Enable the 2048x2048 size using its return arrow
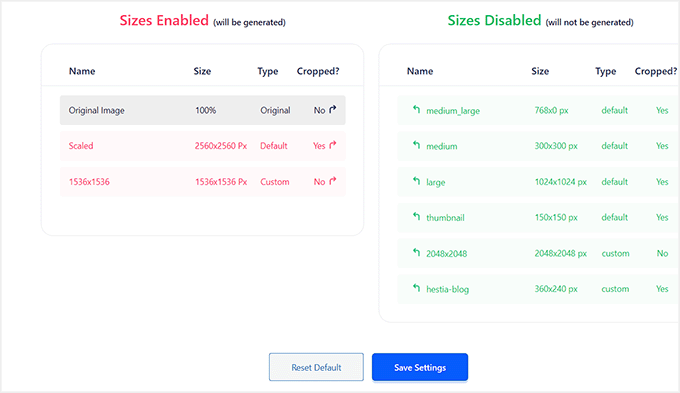Image resolution: width=680 pixels, height=393 pixels. tap(416, 252)
